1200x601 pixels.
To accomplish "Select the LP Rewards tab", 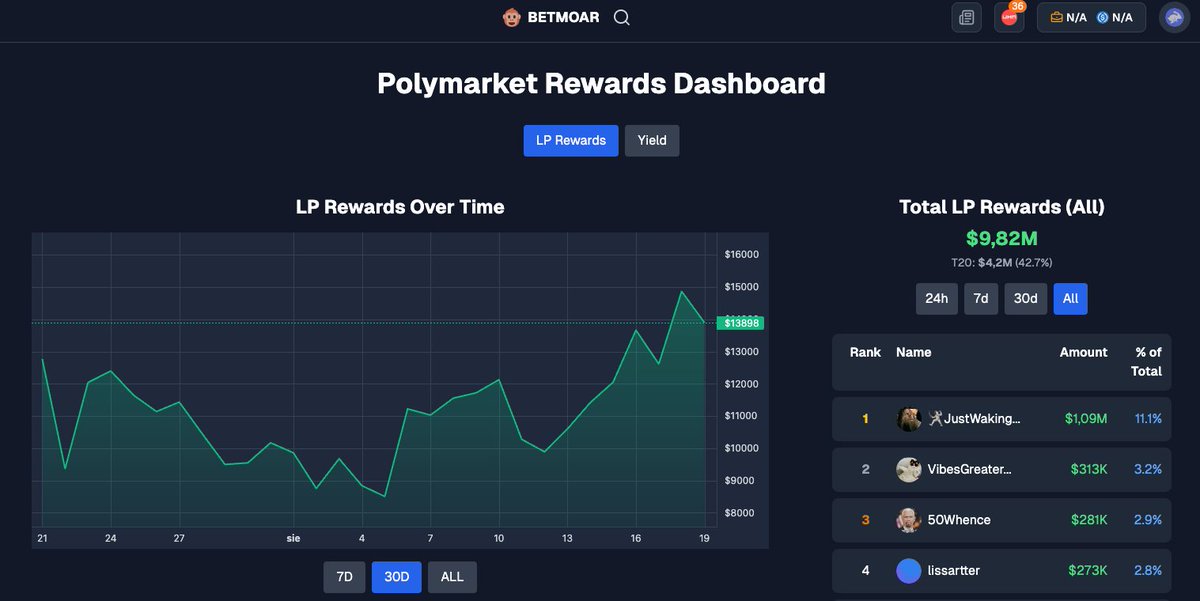I will [x=570, y=140].
